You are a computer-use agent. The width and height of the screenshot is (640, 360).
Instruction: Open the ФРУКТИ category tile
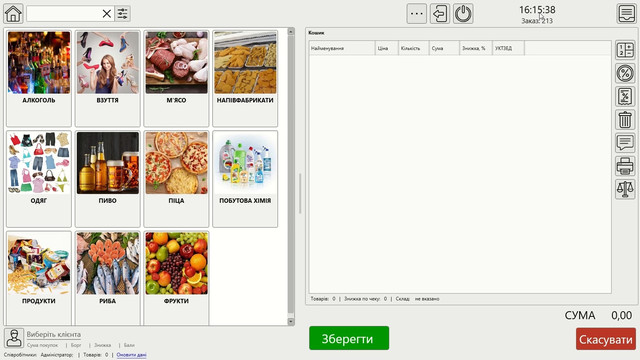pos(176,278)
